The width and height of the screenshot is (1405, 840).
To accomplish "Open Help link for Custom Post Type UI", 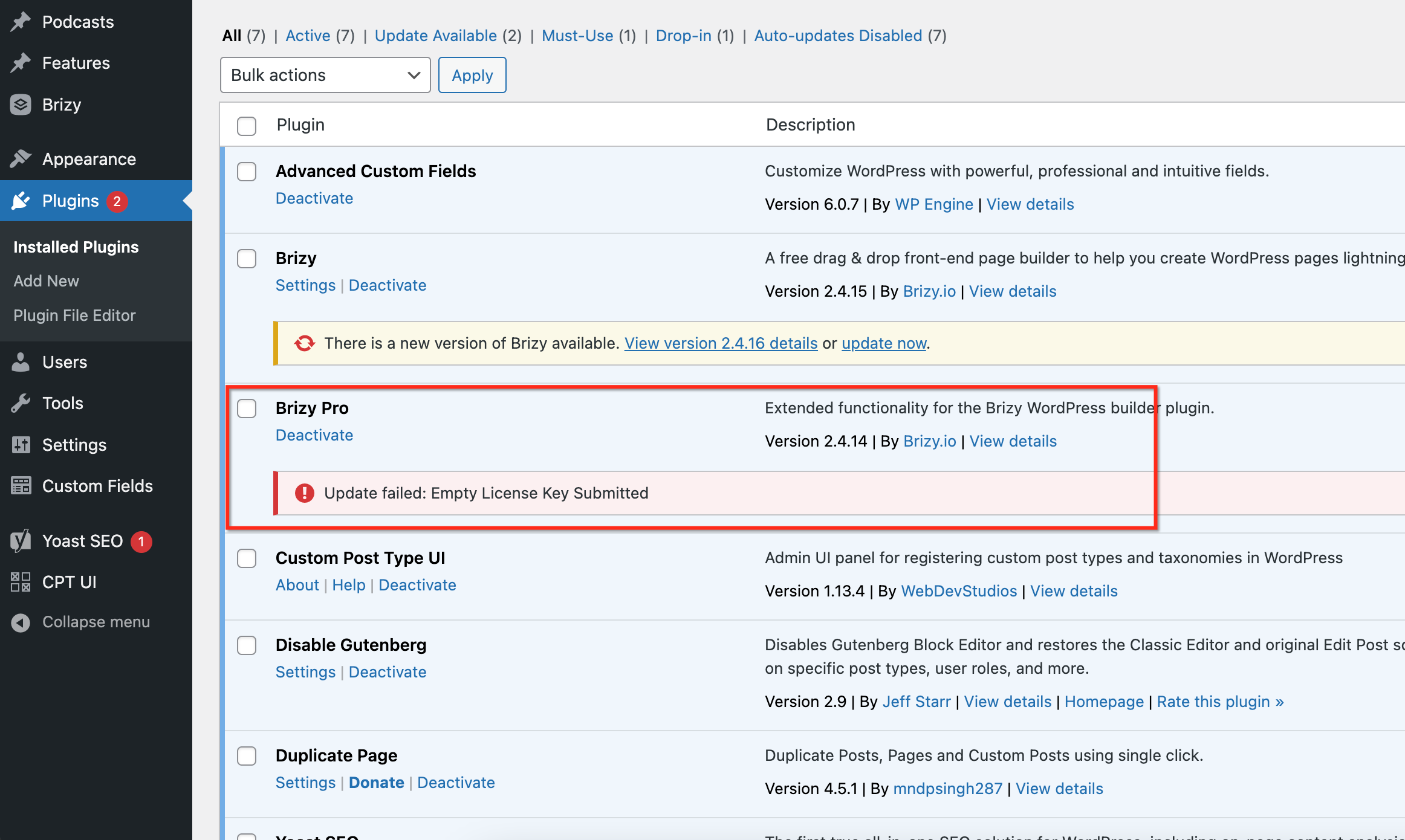I will tap(349, 585).
